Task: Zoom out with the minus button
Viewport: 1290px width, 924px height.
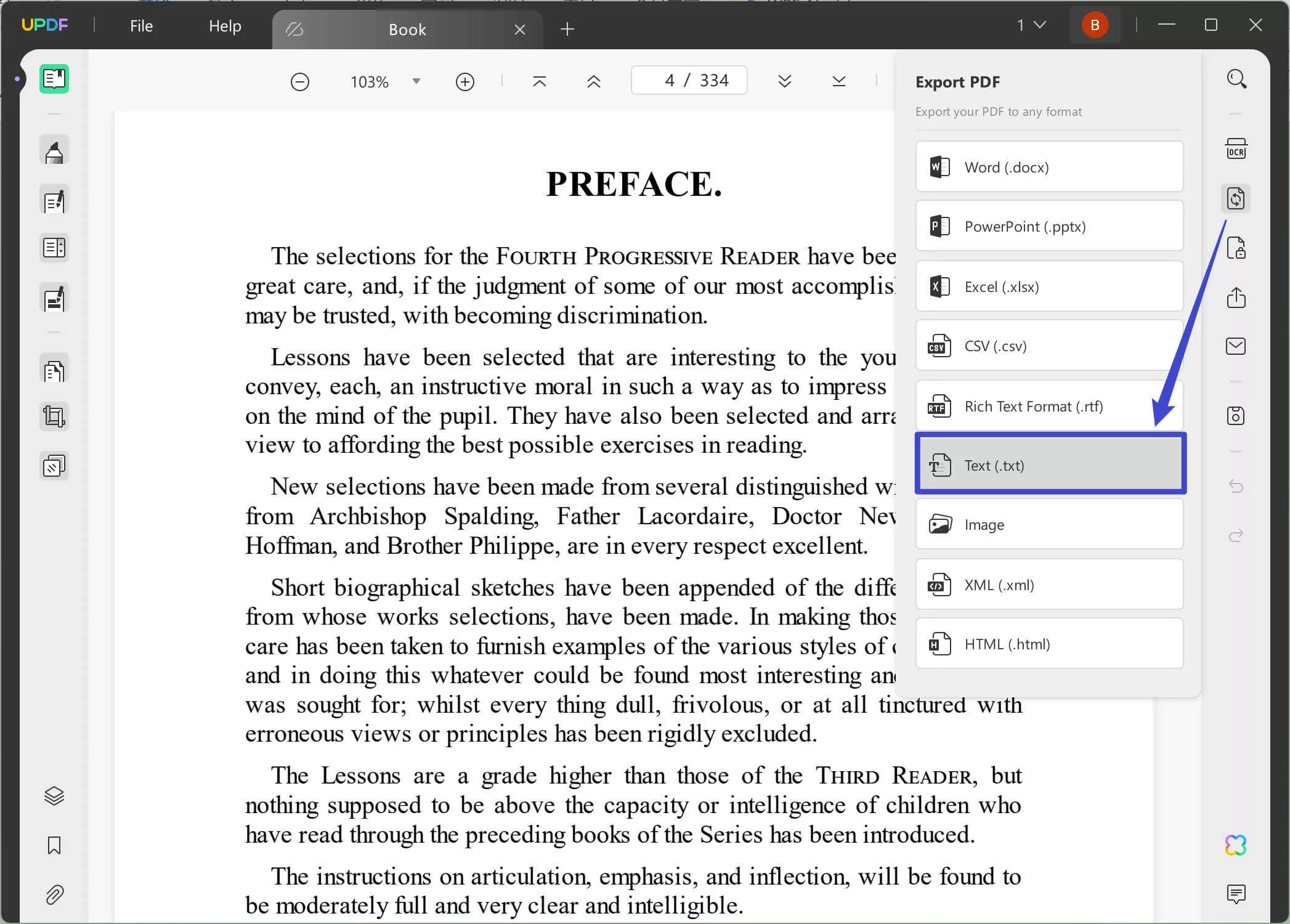Action: coord(300,81)
